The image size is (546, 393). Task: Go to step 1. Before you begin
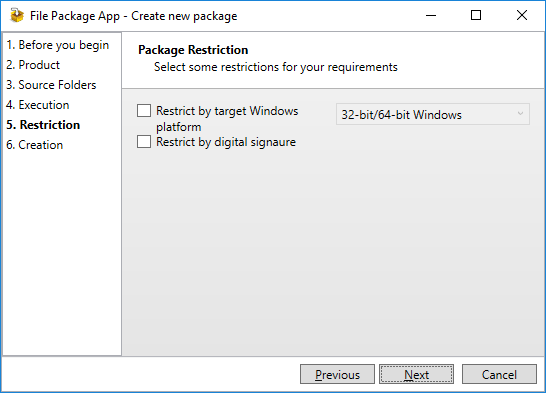click(x=57, y=45)
